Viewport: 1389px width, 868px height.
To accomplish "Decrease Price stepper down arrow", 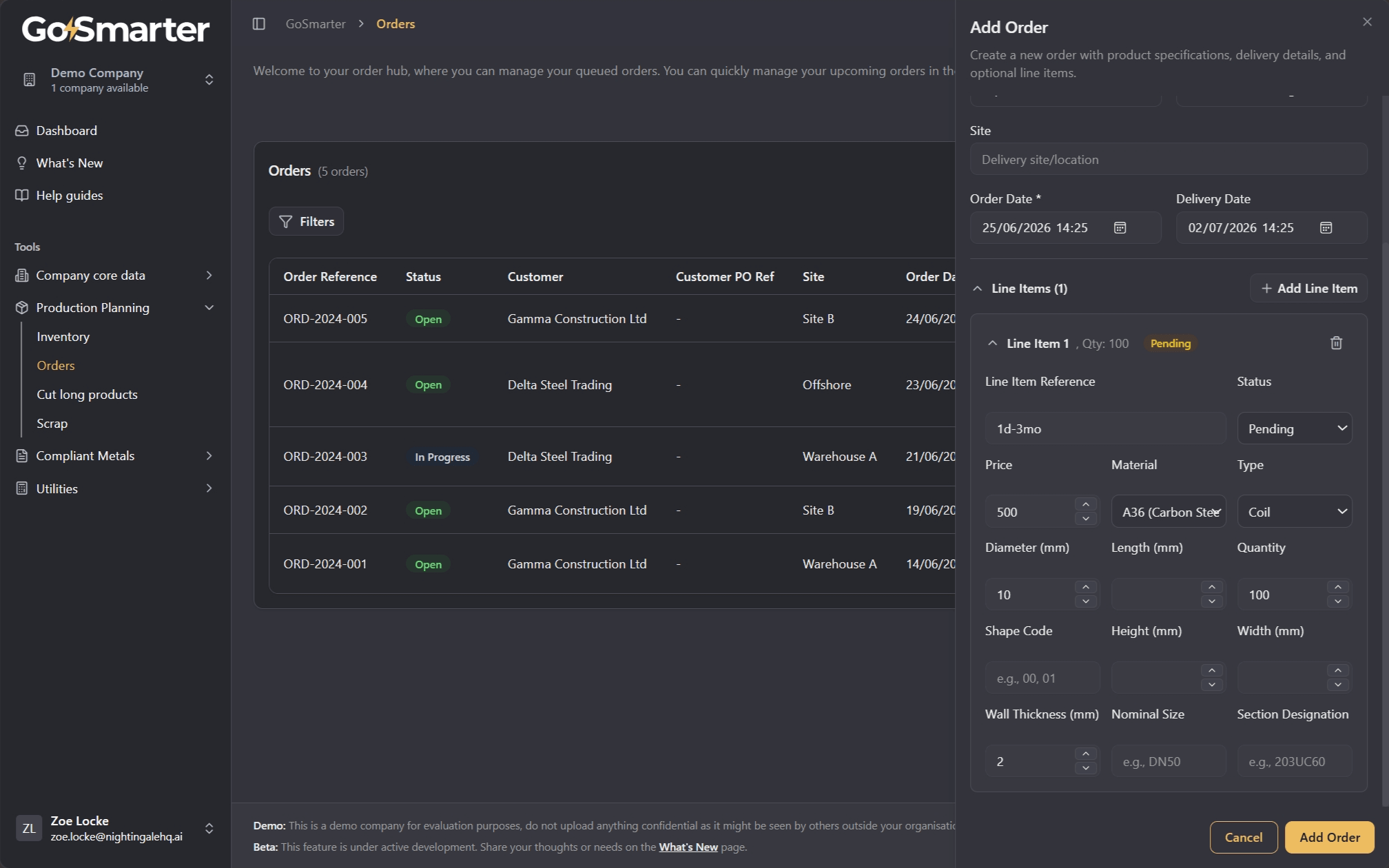I will click(x=1086, y=519).
